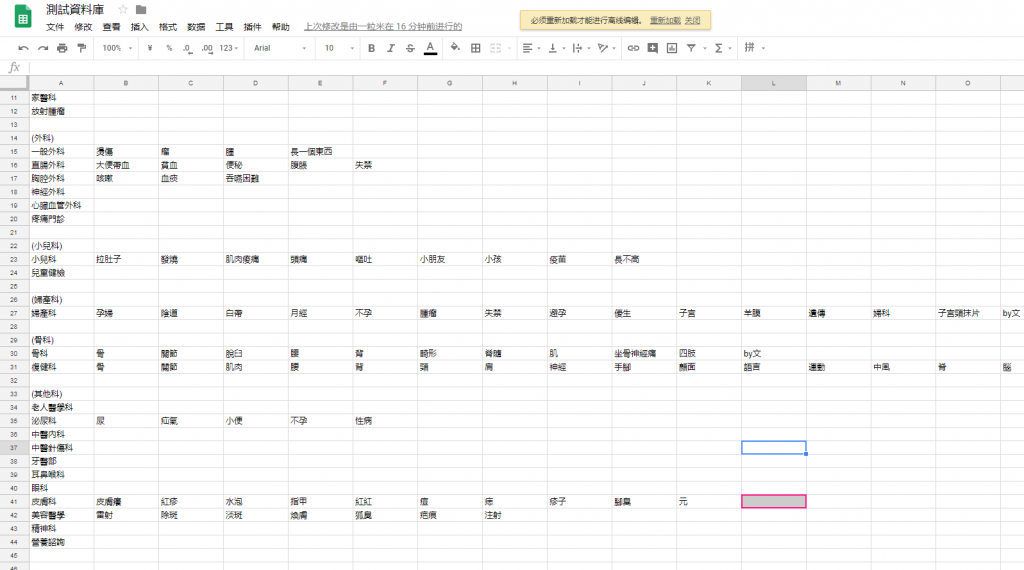Open the 插入 menu
Image resolution: width=1024 pixels, height=570 pixels.
coord(139,27)
